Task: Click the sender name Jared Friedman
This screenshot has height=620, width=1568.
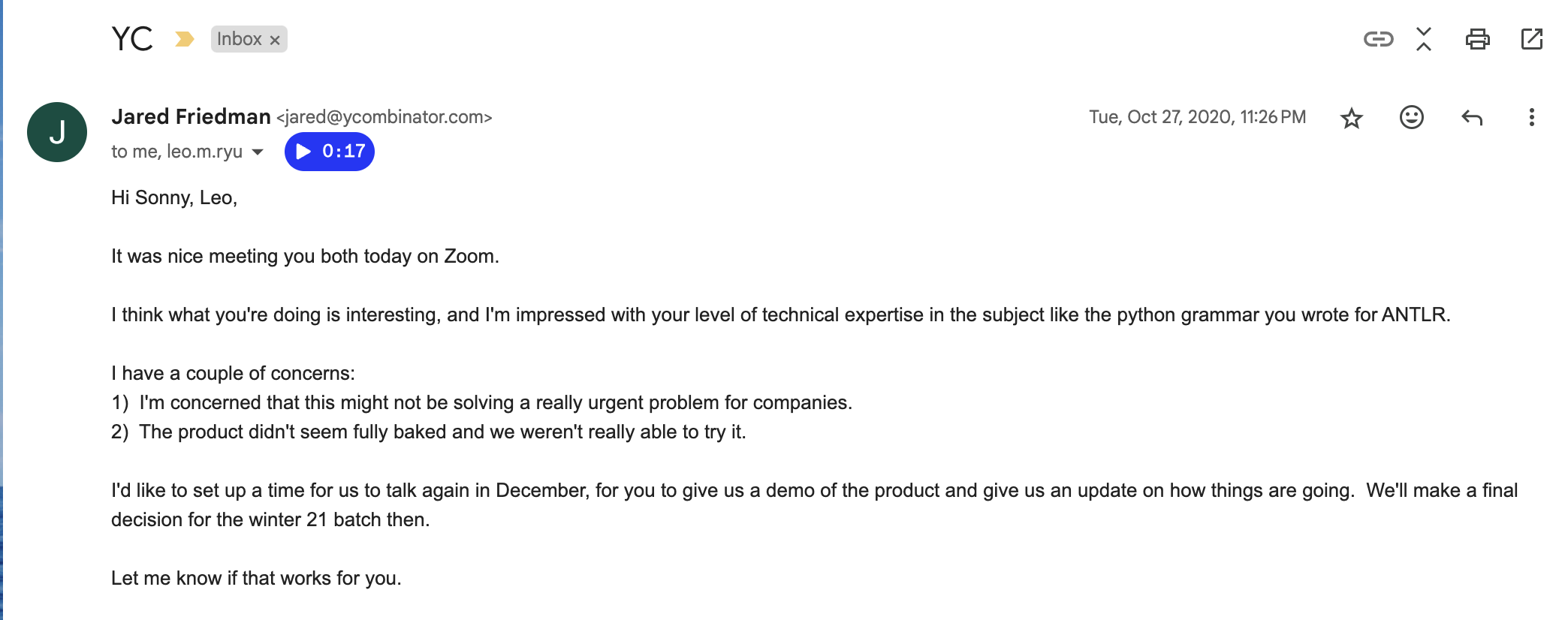Action: click(191, 117)
